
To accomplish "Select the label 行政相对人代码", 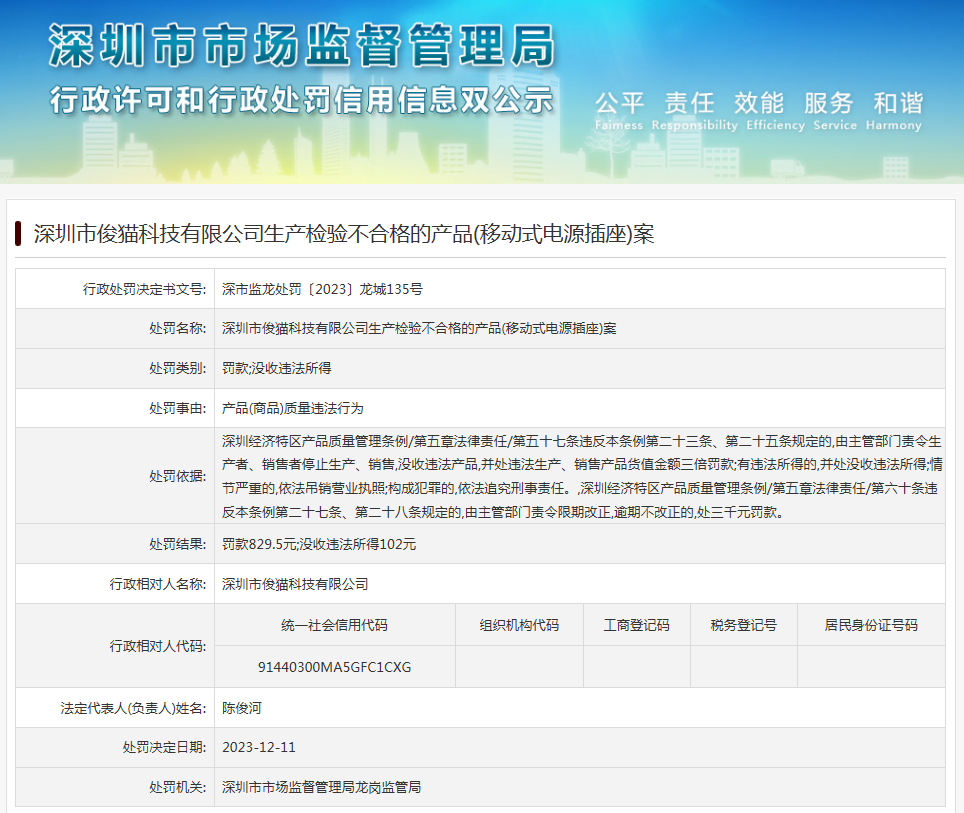I will [x=158, y=646].
